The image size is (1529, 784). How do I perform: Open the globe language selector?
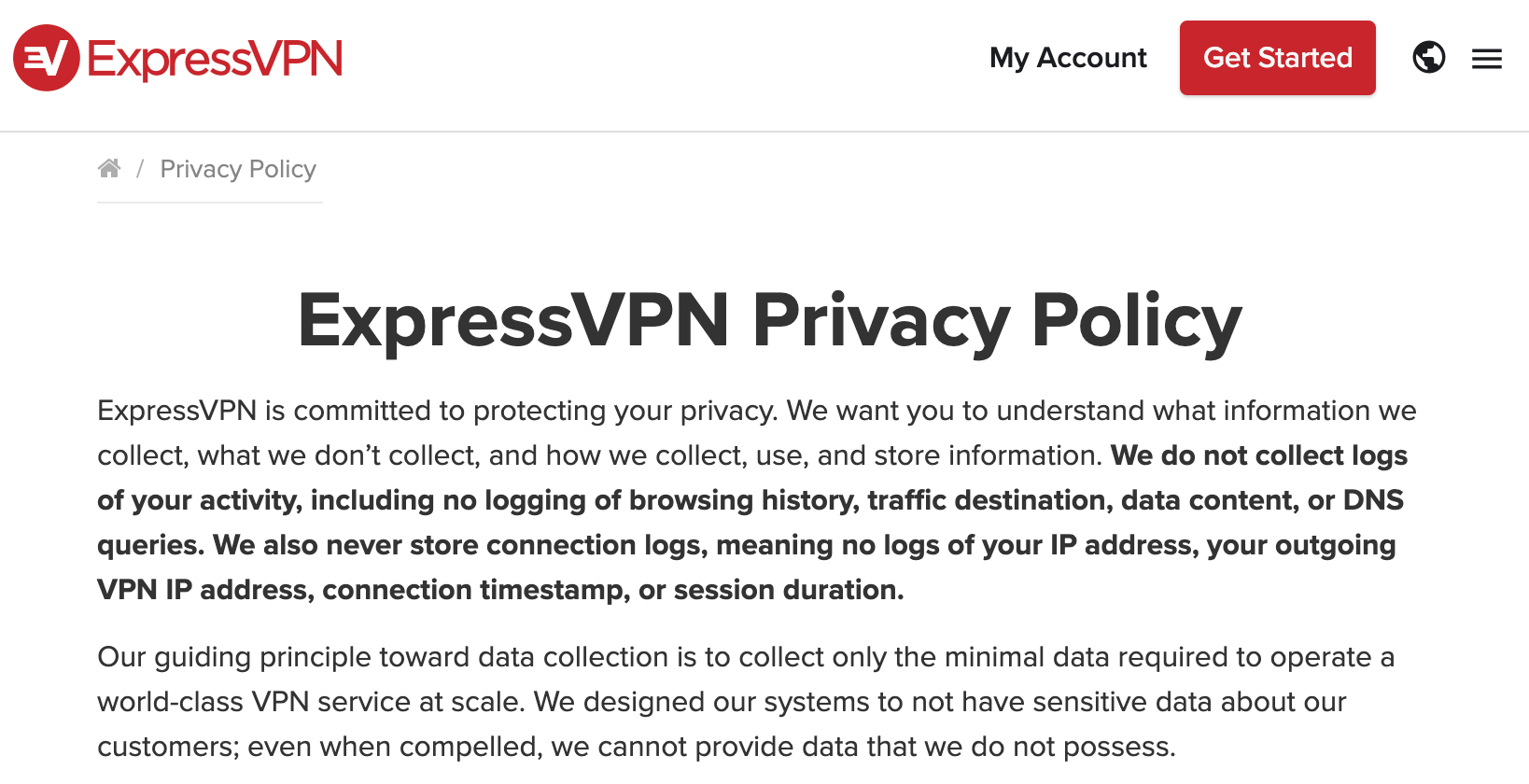point(1428,58)
